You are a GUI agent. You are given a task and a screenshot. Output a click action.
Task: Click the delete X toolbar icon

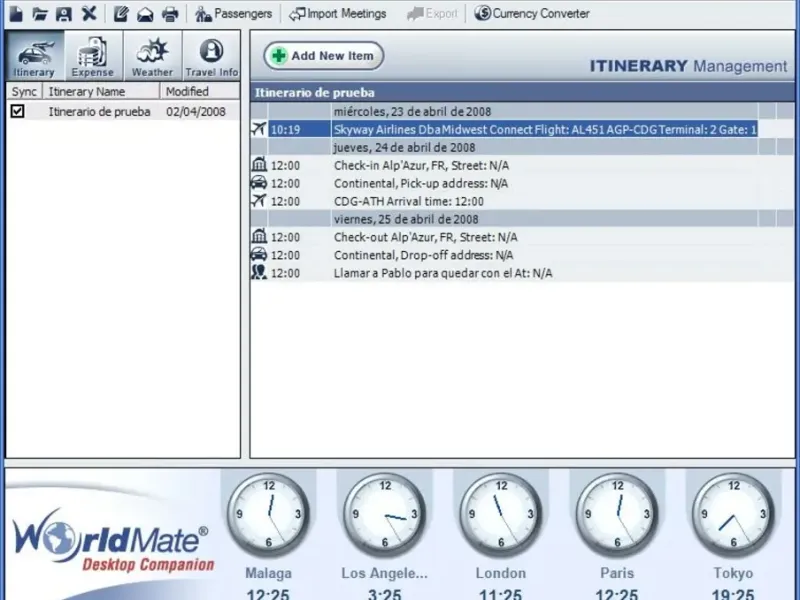point(89,14)
